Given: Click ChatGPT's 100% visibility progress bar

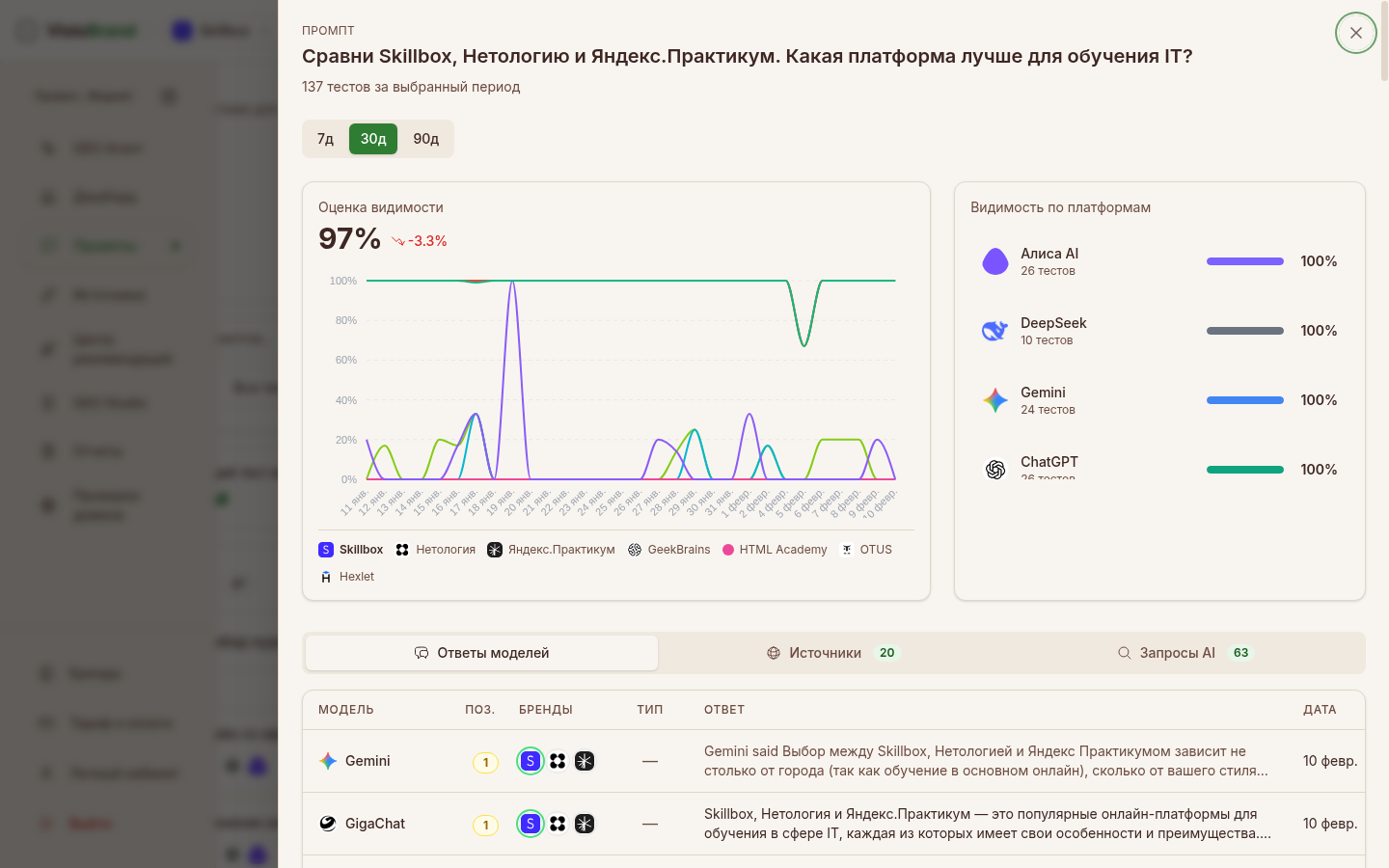Looking at the screenshot, I should (x=1244, y=470).
